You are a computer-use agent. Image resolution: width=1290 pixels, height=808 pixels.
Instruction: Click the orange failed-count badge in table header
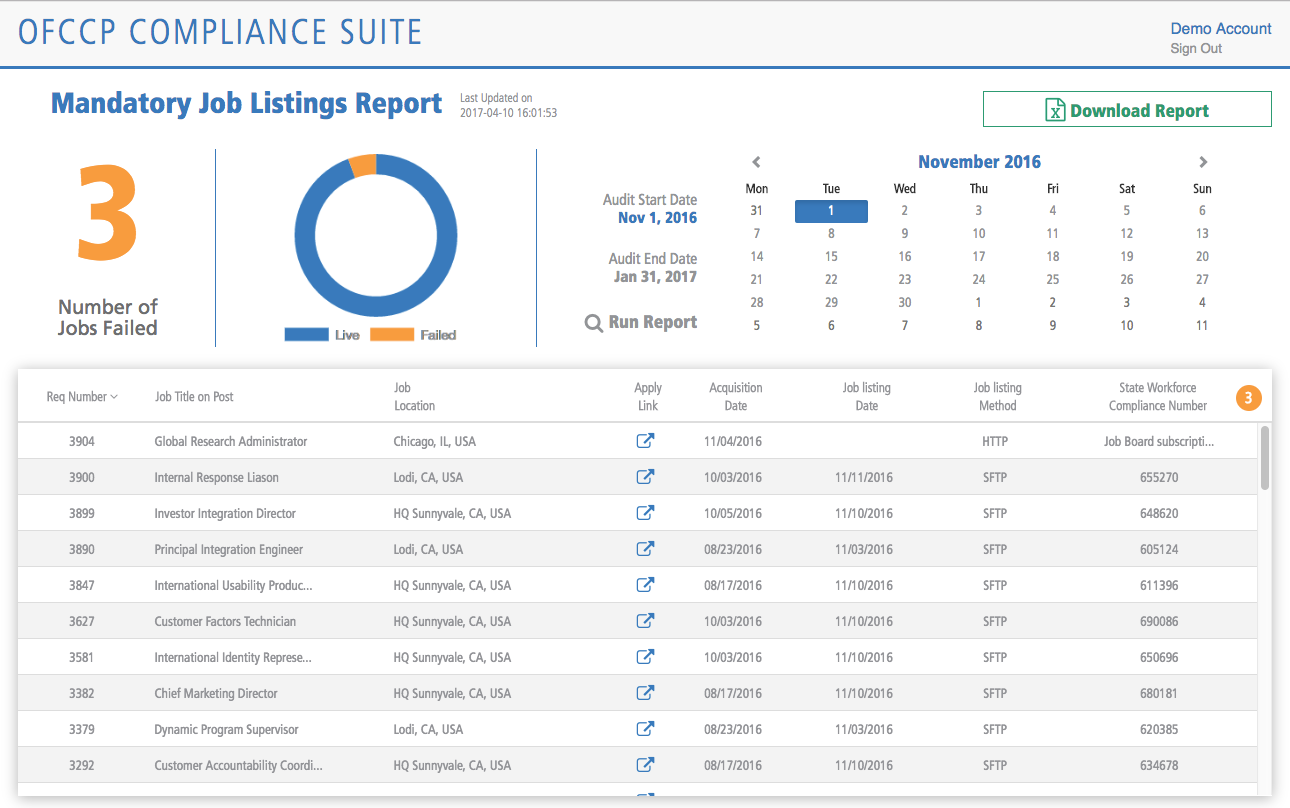tap(1248, 398)
